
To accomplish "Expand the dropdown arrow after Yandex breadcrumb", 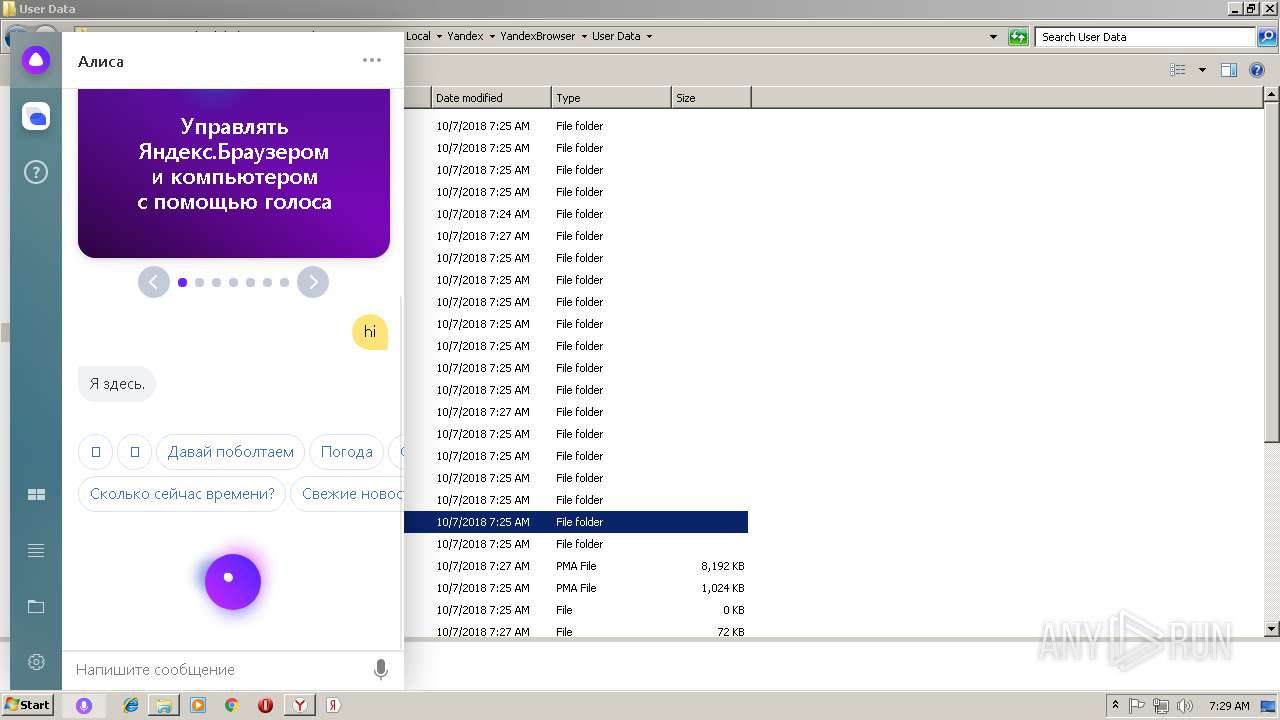I will pos(492,37).
